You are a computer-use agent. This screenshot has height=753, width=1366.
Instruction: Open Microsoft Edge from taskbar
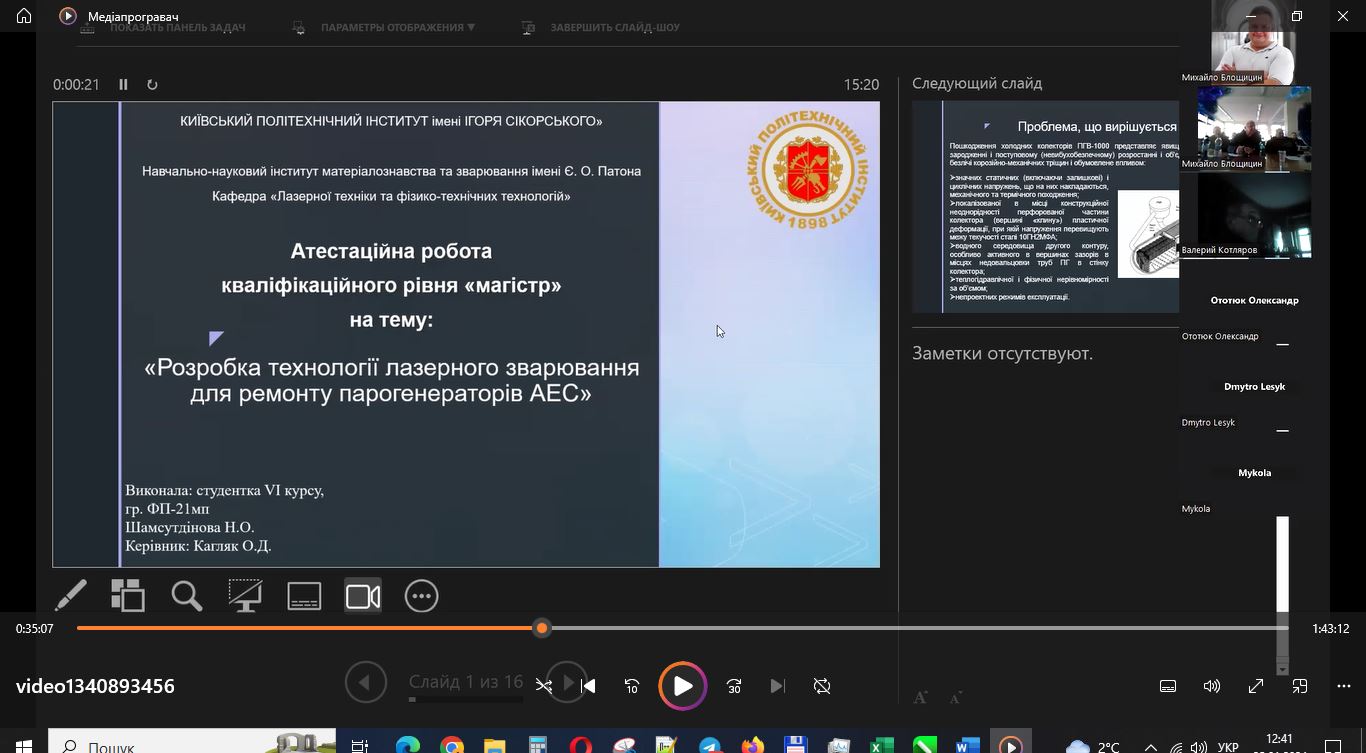[408, 744]
